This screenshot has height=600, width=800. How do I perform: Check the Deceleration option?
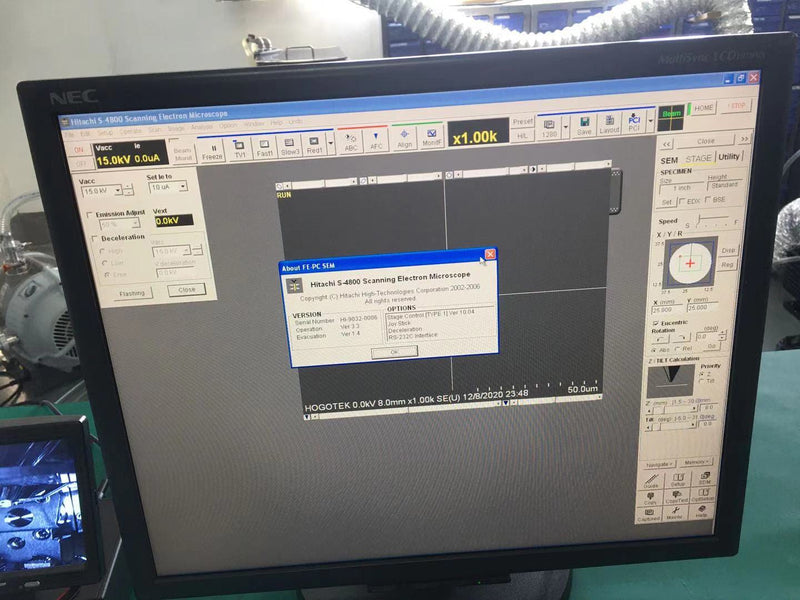(x=94, y=239)
